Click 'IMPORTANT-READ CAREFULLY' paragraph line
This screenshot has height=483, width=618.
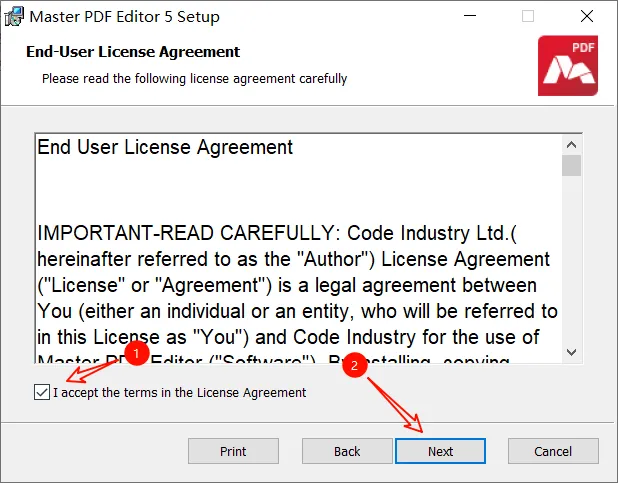tap(277, 233)
